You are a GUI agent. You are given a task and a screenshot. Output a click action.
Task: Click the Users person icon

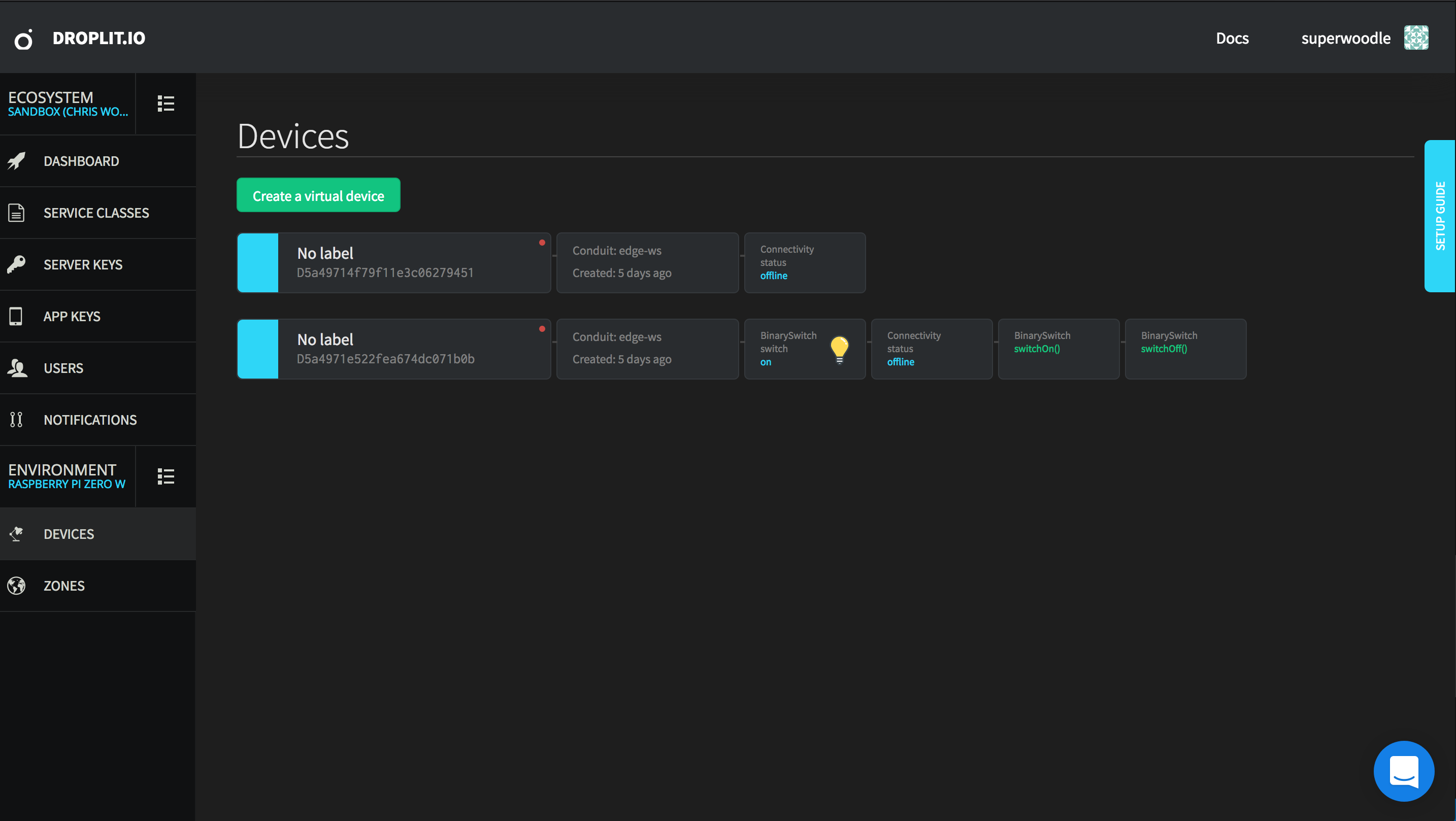[17, 368]
